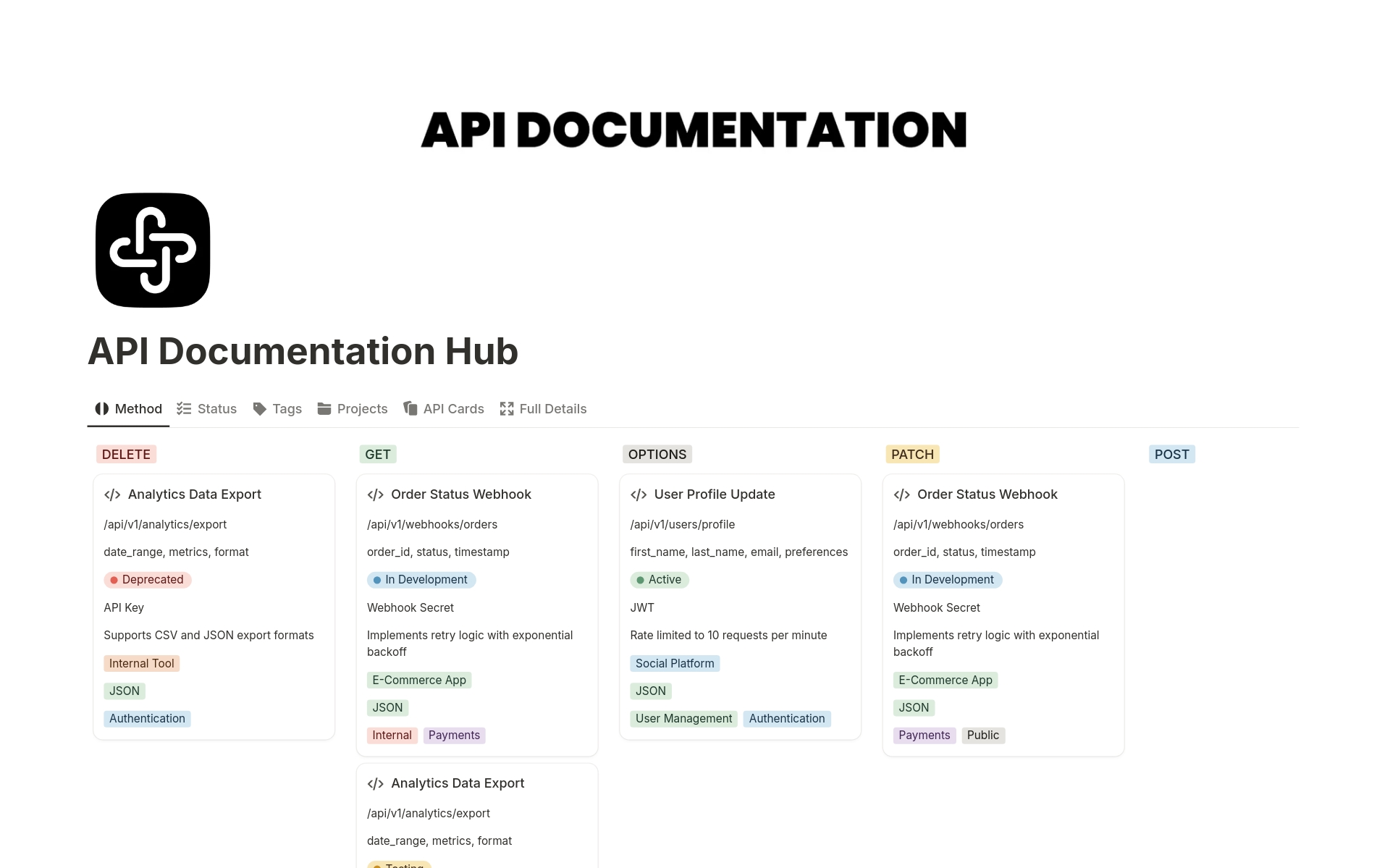Click the code icon on GET Analytics Data Export card
The height and width of the screenshot is (868, 1390).
click(x=375, y=783)
